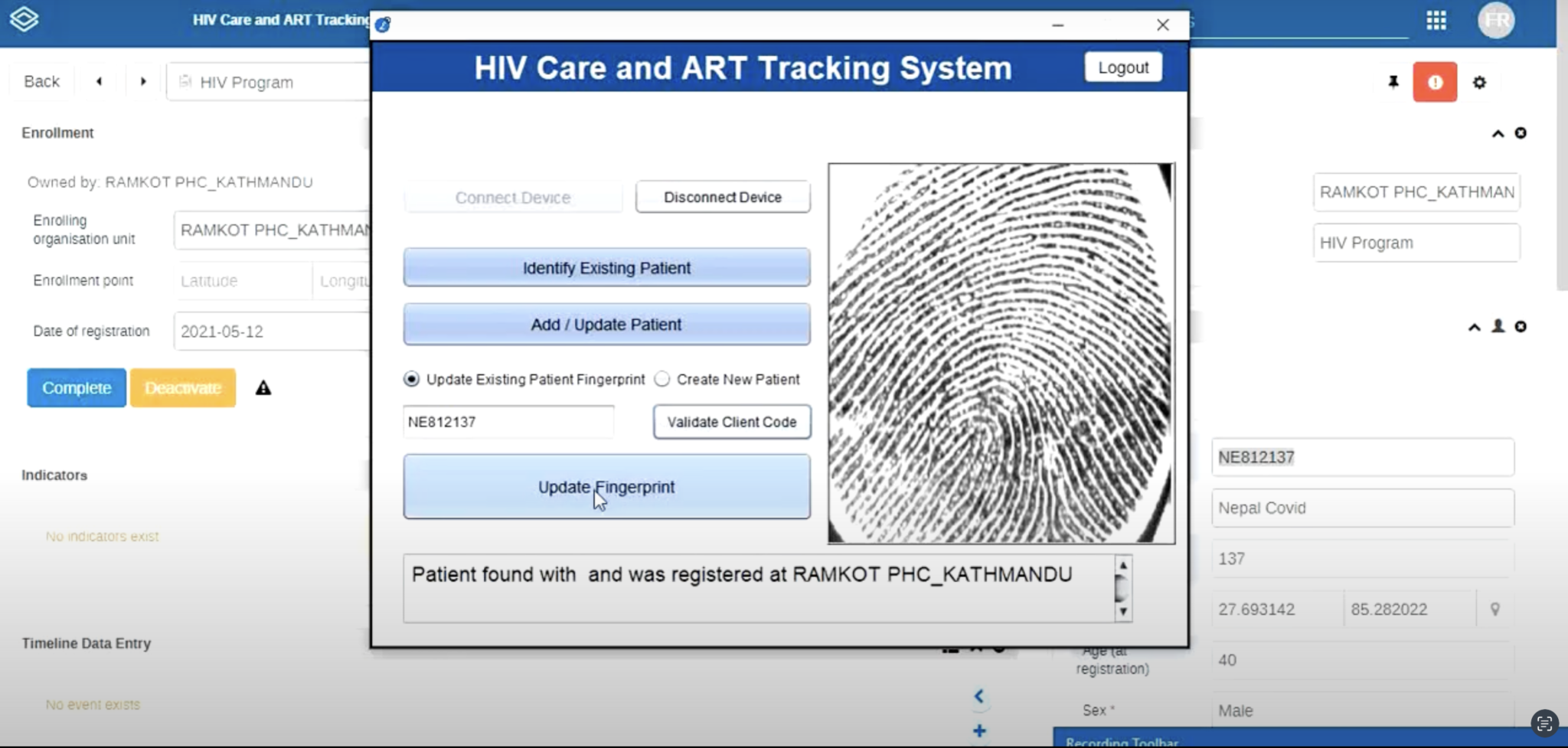The width and height of the screenshot is (1568, 748).
Task: Open the settings gear on the Enrollment widget
Action: pyautogui.click(x=1481, y=82)
